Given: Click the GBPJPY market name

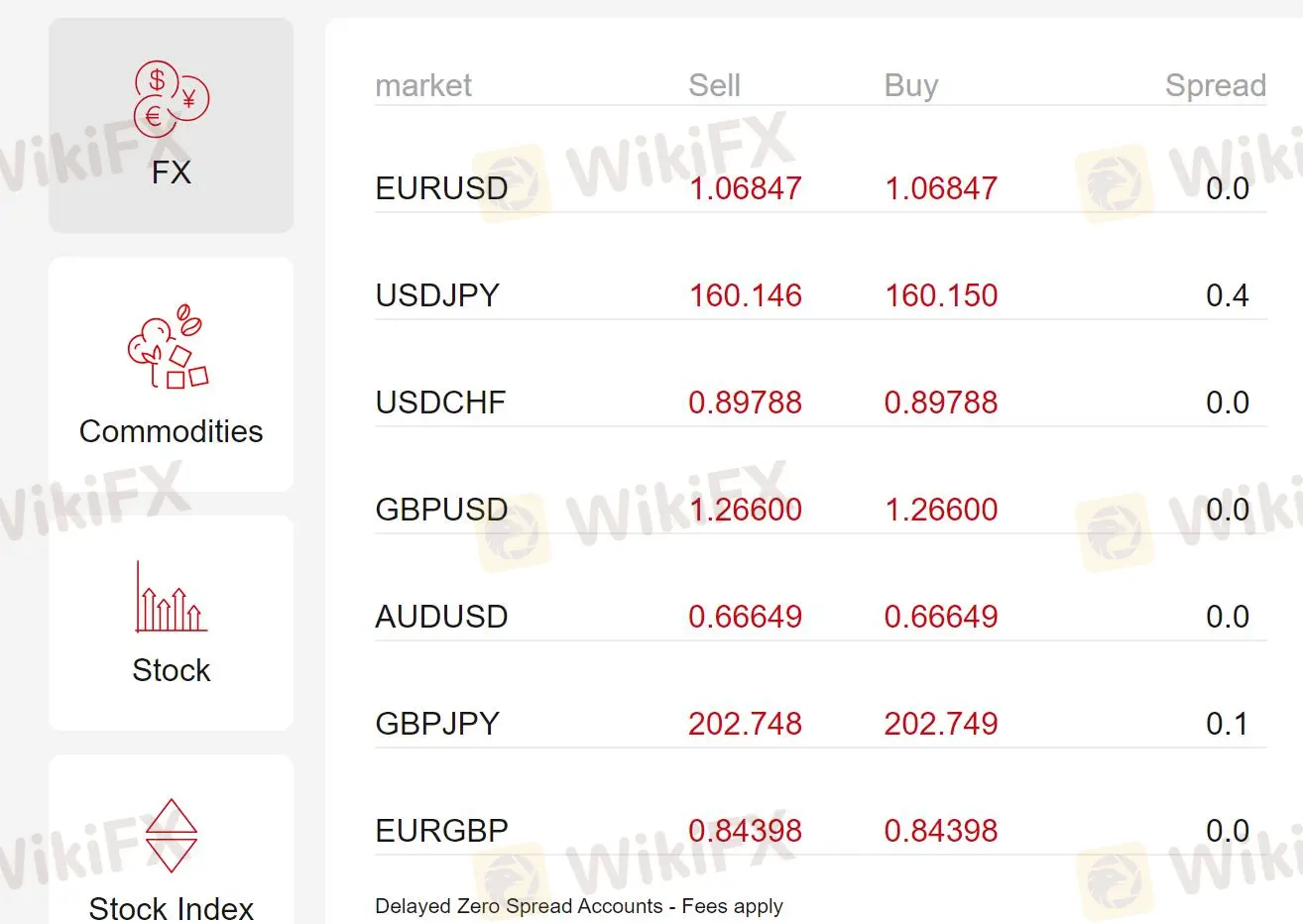Looking at the screenshot, I should coord(437,724).
